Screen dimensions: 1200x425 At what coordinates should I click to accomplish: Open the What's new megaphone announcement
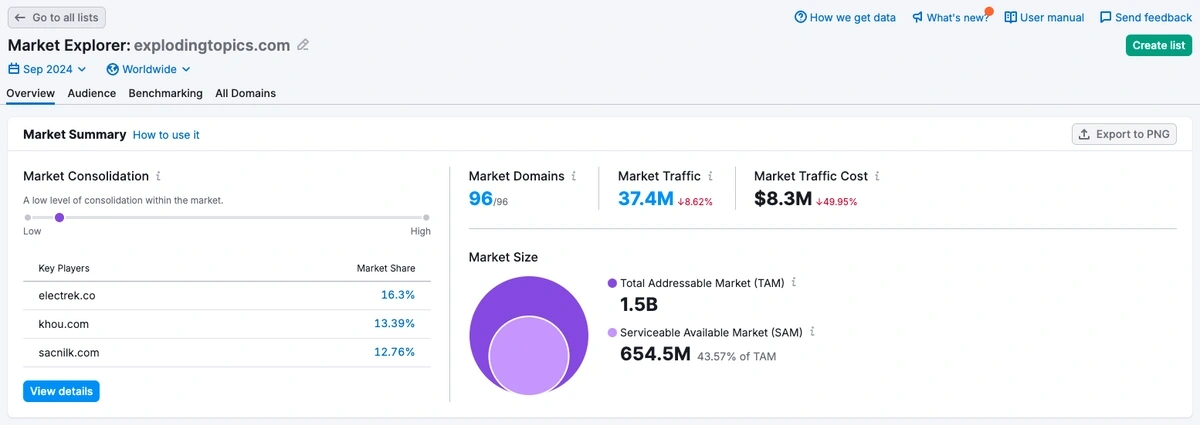coord(950,17)
